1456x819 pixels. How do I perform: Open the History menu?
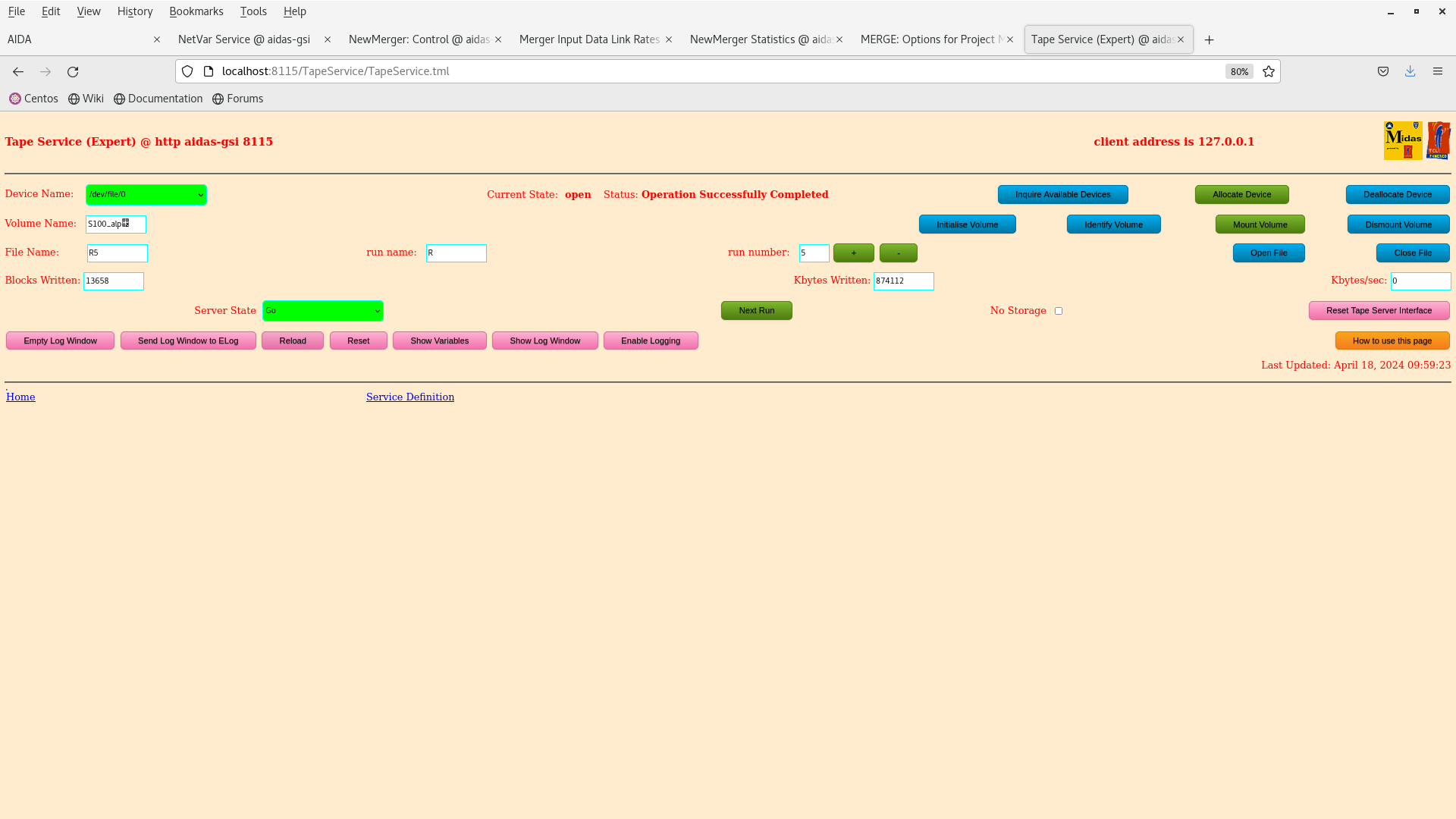tap(134, 11)
